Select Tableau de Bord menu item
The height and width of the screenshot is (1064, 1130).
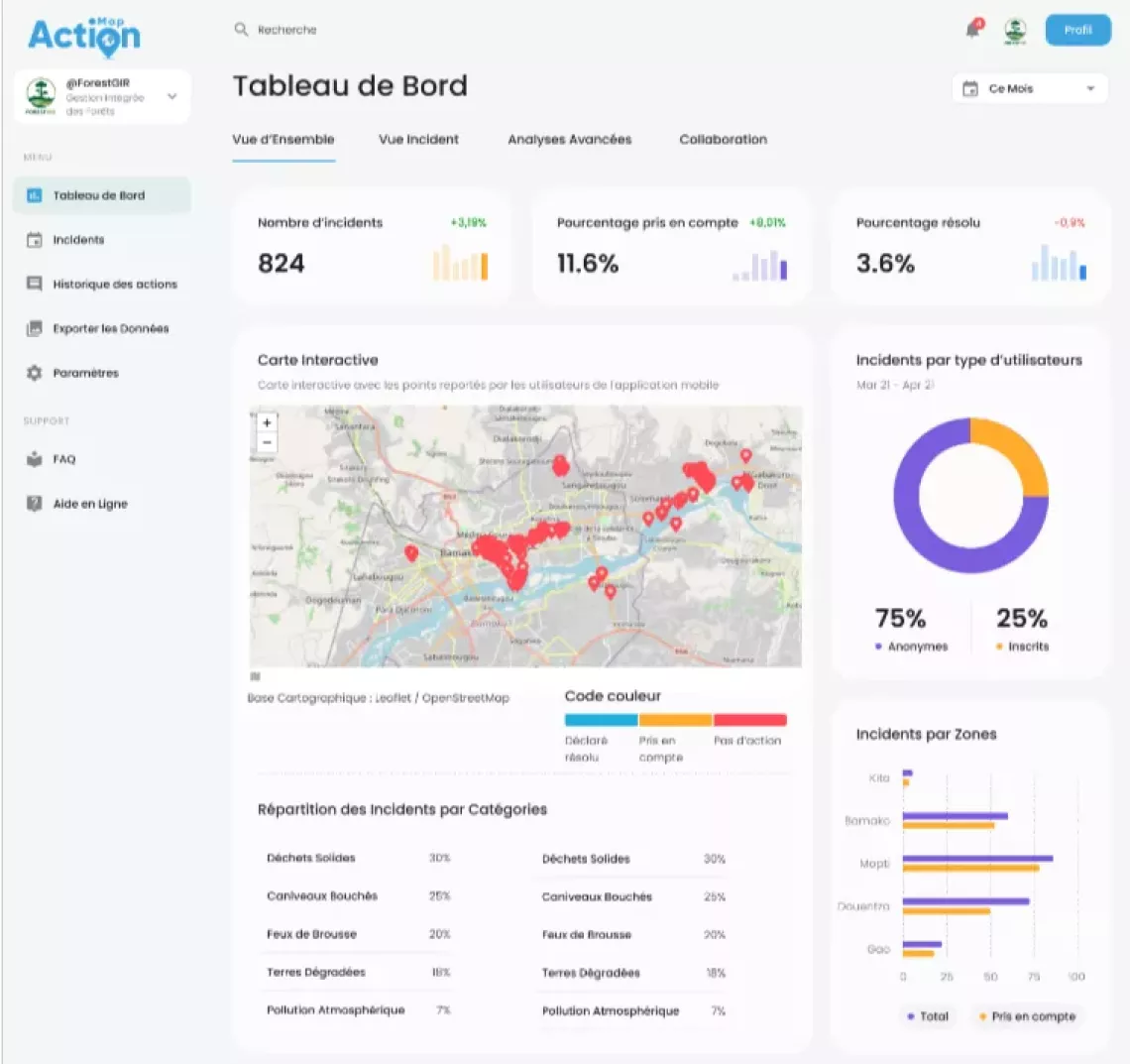point(102,195)
